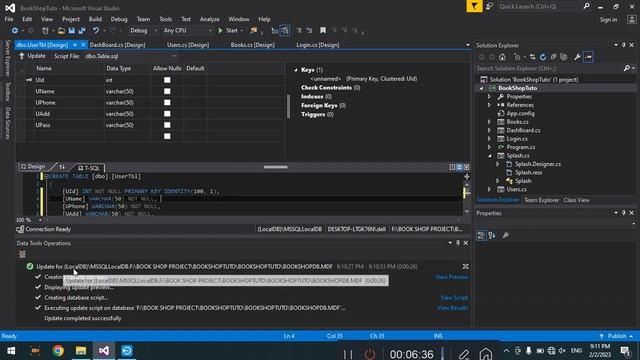The image size is (640, 360).
Task: Toggle Allow Nulls for UPass row
Action: (x=167, y=125)
